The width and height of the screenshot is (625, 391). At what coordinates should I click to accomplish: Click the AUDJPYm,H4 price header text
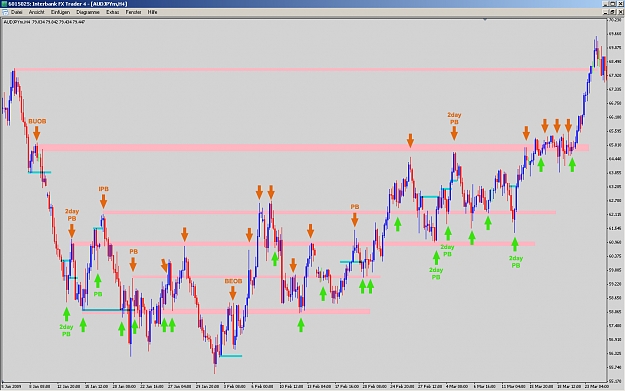click(44, 22)
